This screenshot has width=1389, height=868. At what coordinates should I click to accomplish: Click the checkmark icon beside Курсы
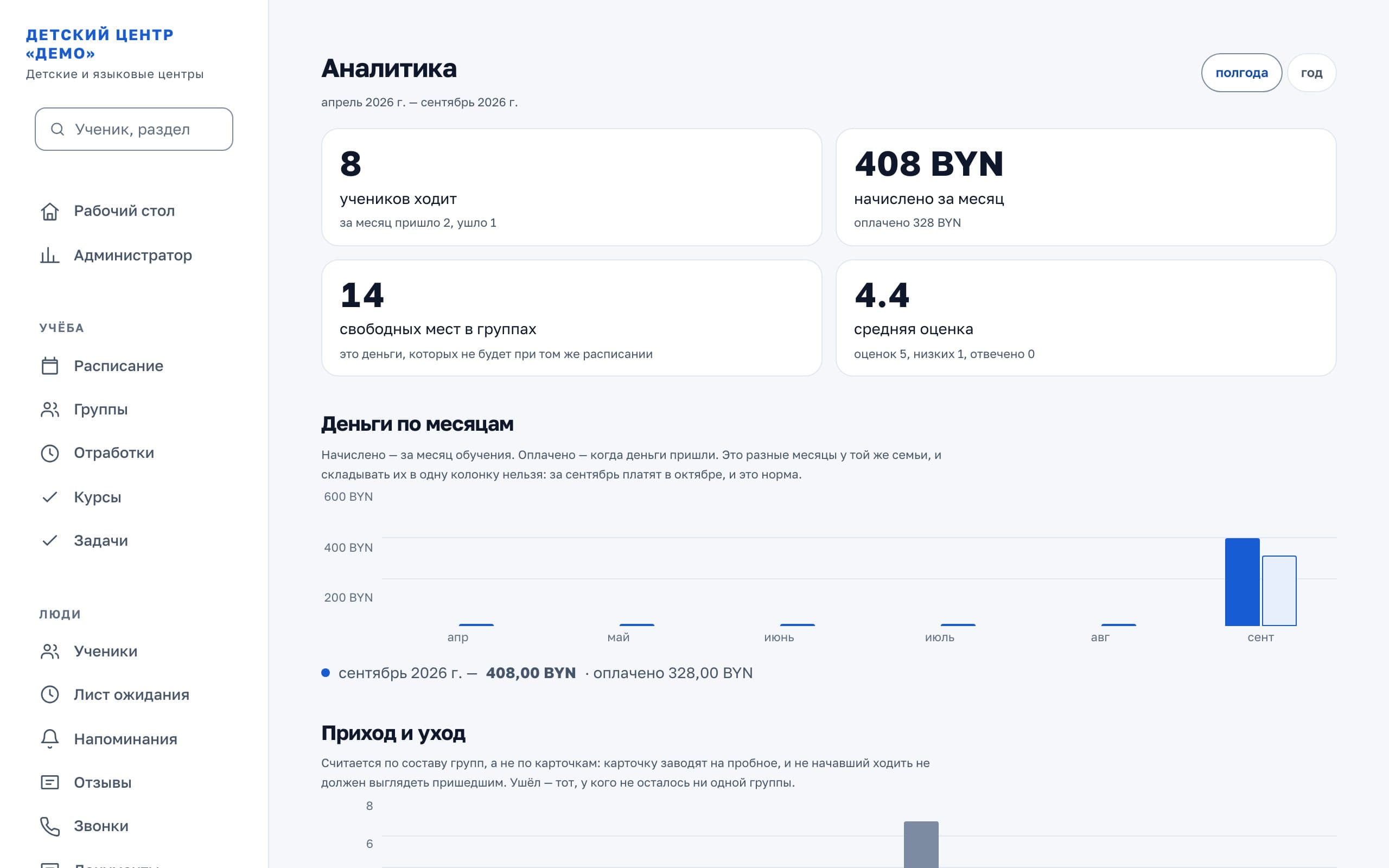[50, 496]
